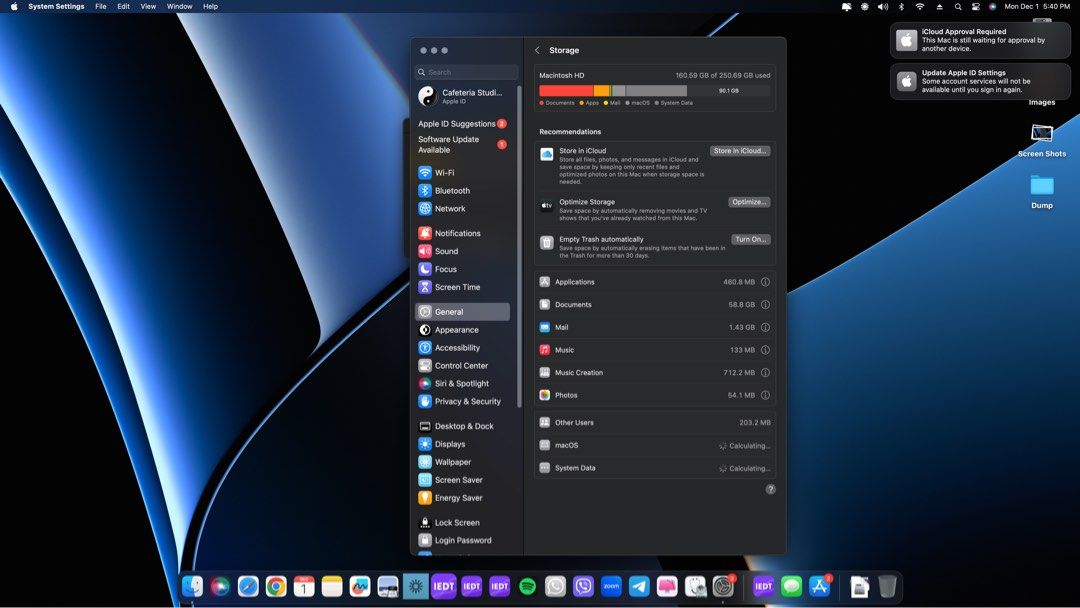Select Wi-Fi in the settings sidebar
The width and height of the screenshot is (1080, 608).
click(x=463, y=173)
